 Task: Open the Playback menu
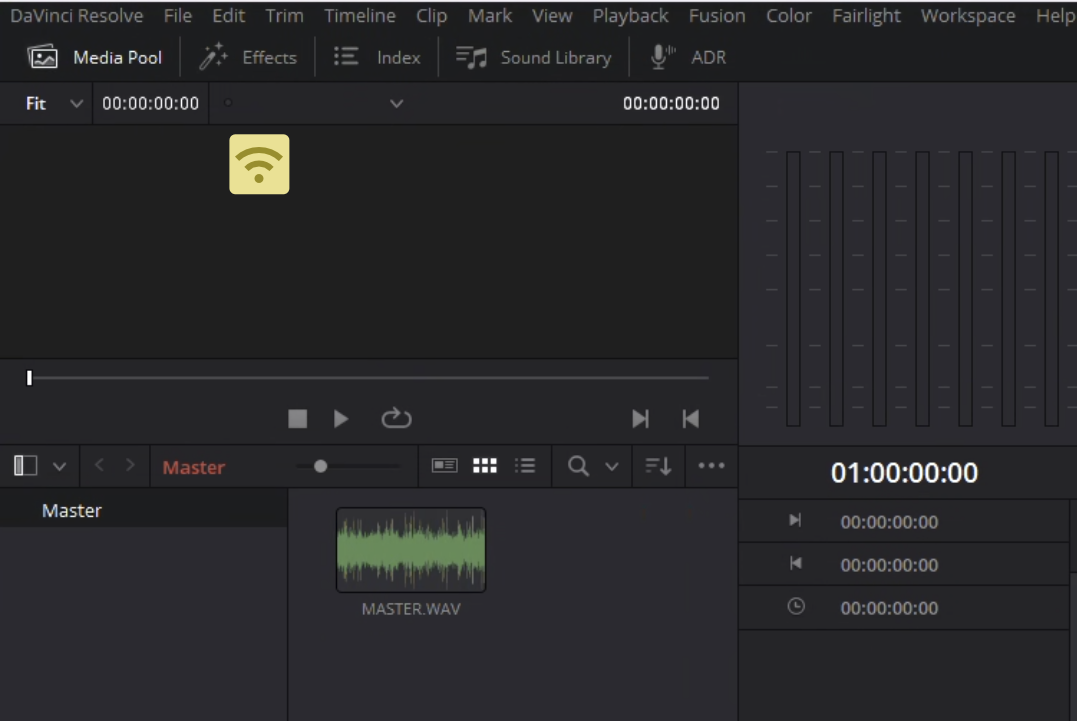click(x=631, y=16)
